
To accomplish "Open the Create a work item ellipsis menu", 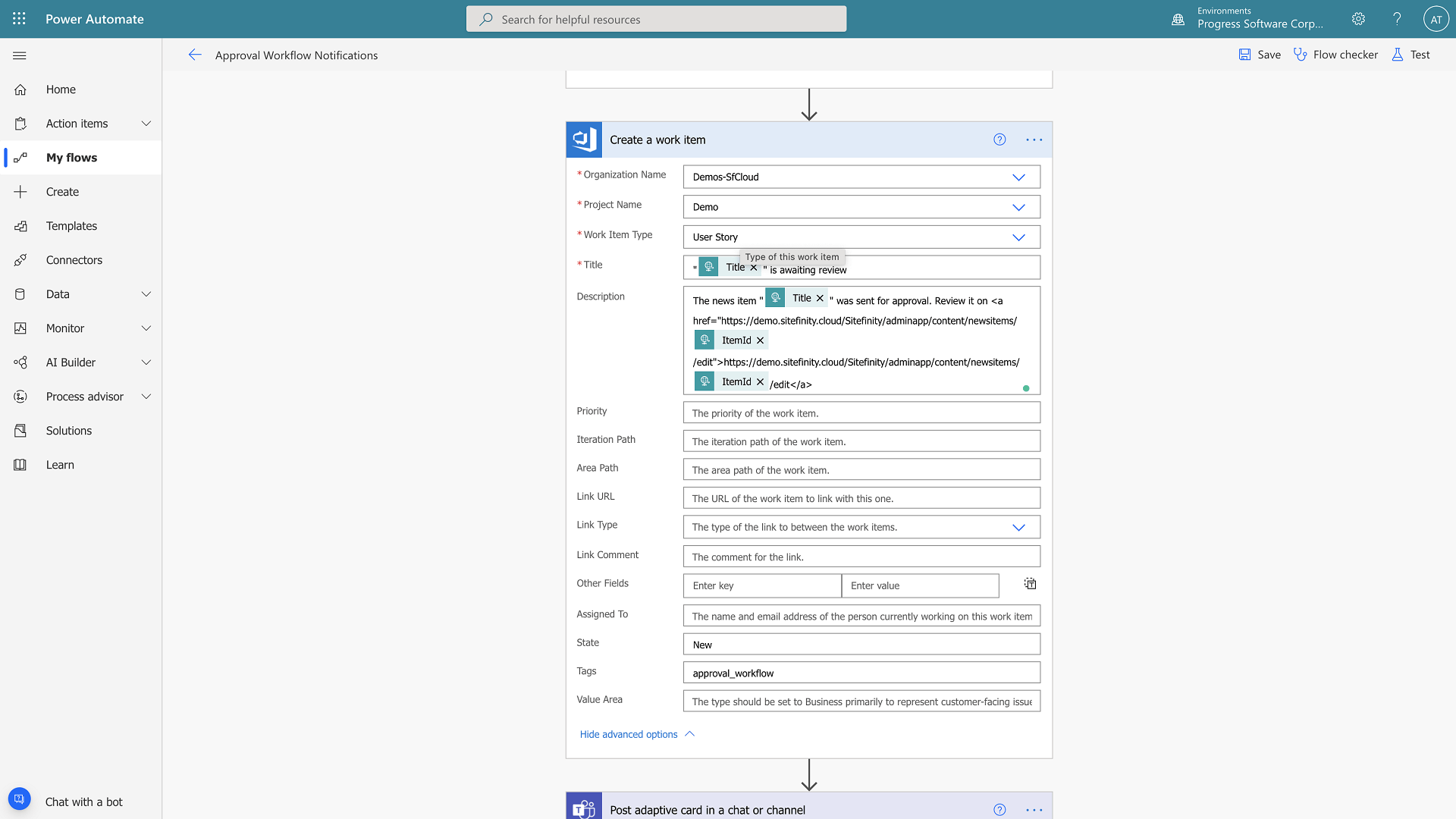I will click(1034, 140).
